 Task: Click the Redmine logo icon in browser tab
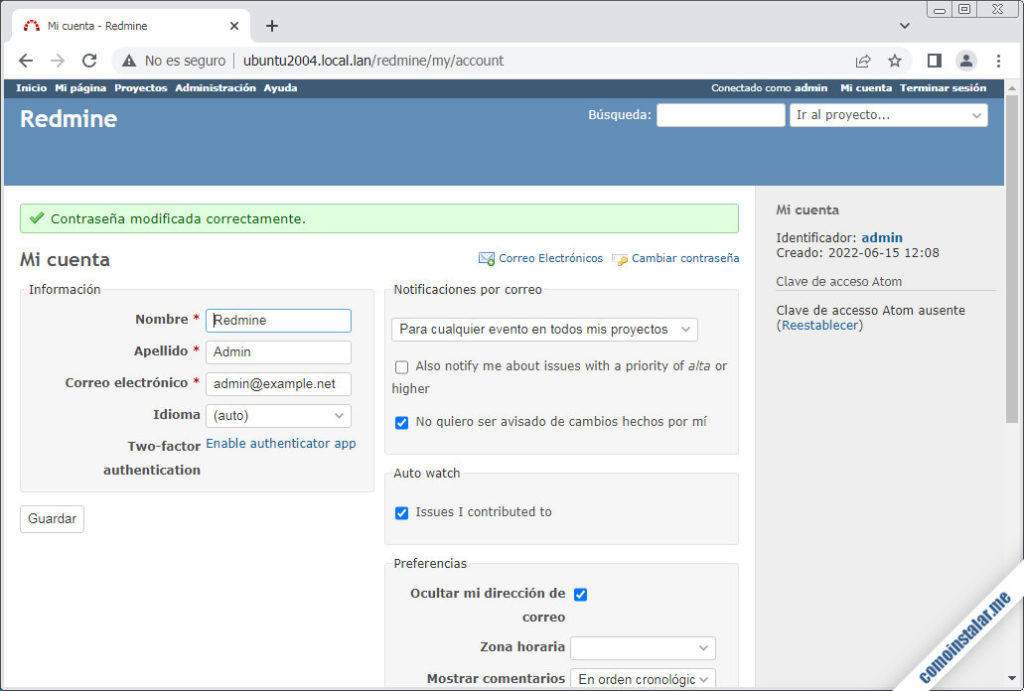pyautogui.click(x=29, y=27)
